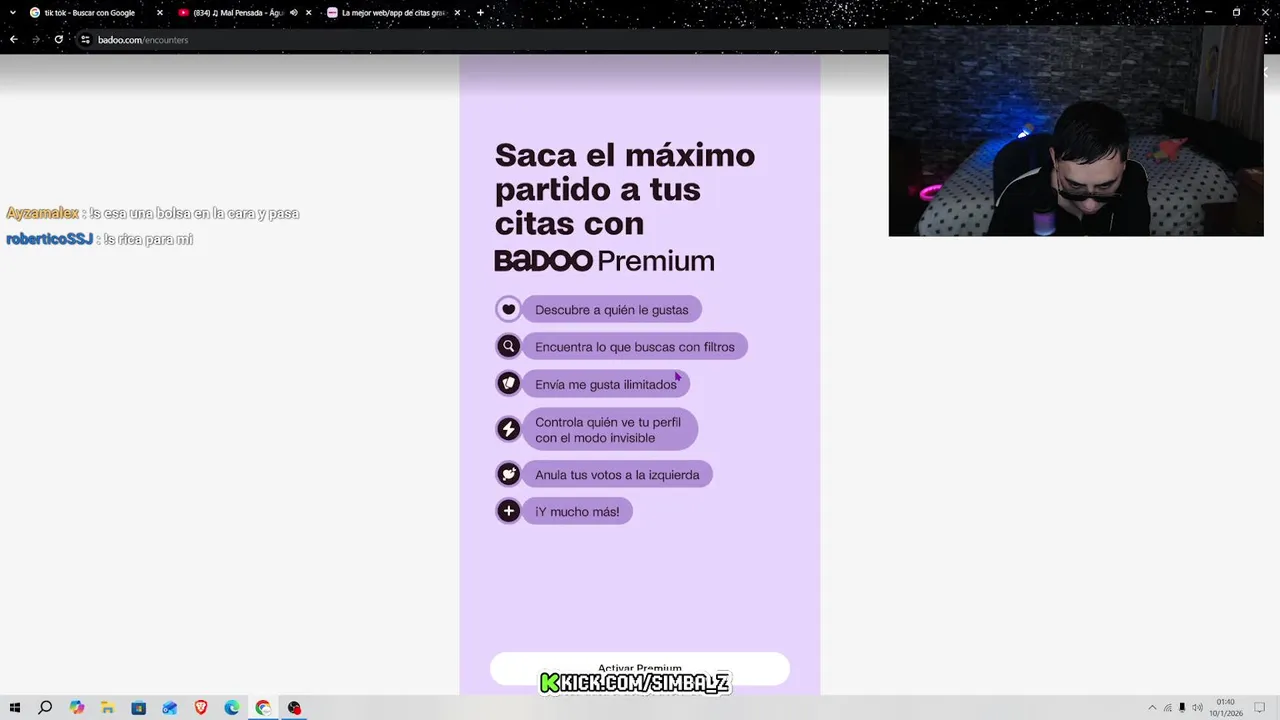Click the plus icon beside "¡Y mucho más!"

coord(508,511)
